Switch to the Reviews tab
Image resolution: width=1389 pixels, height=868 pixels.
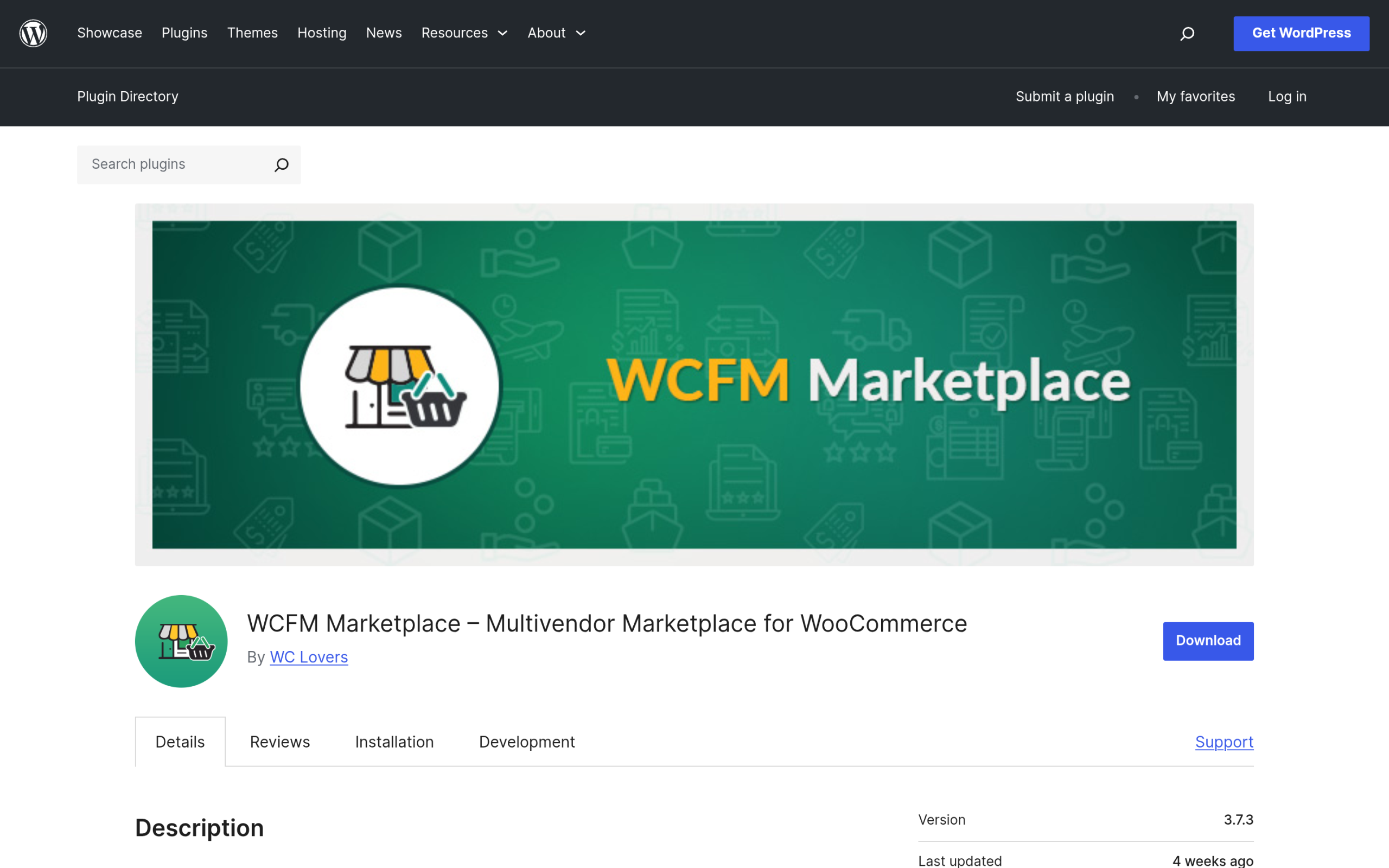coord(280,742)
